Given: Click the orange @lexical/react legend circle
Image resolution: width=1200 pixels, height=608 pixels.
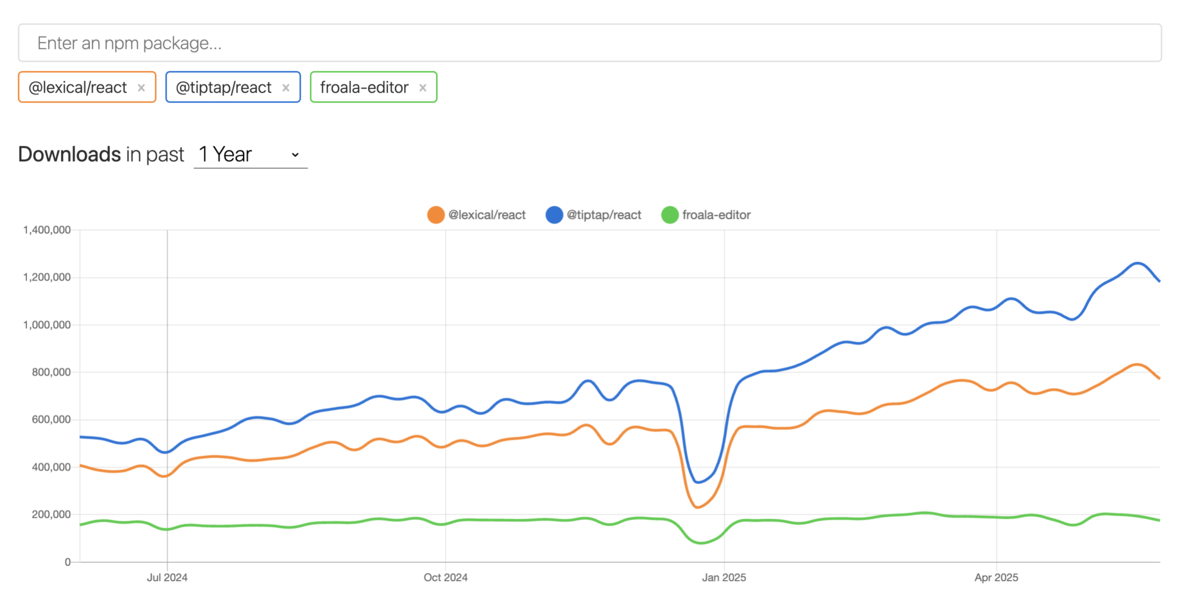Looking at the screenshot, I should coord(435,215).
